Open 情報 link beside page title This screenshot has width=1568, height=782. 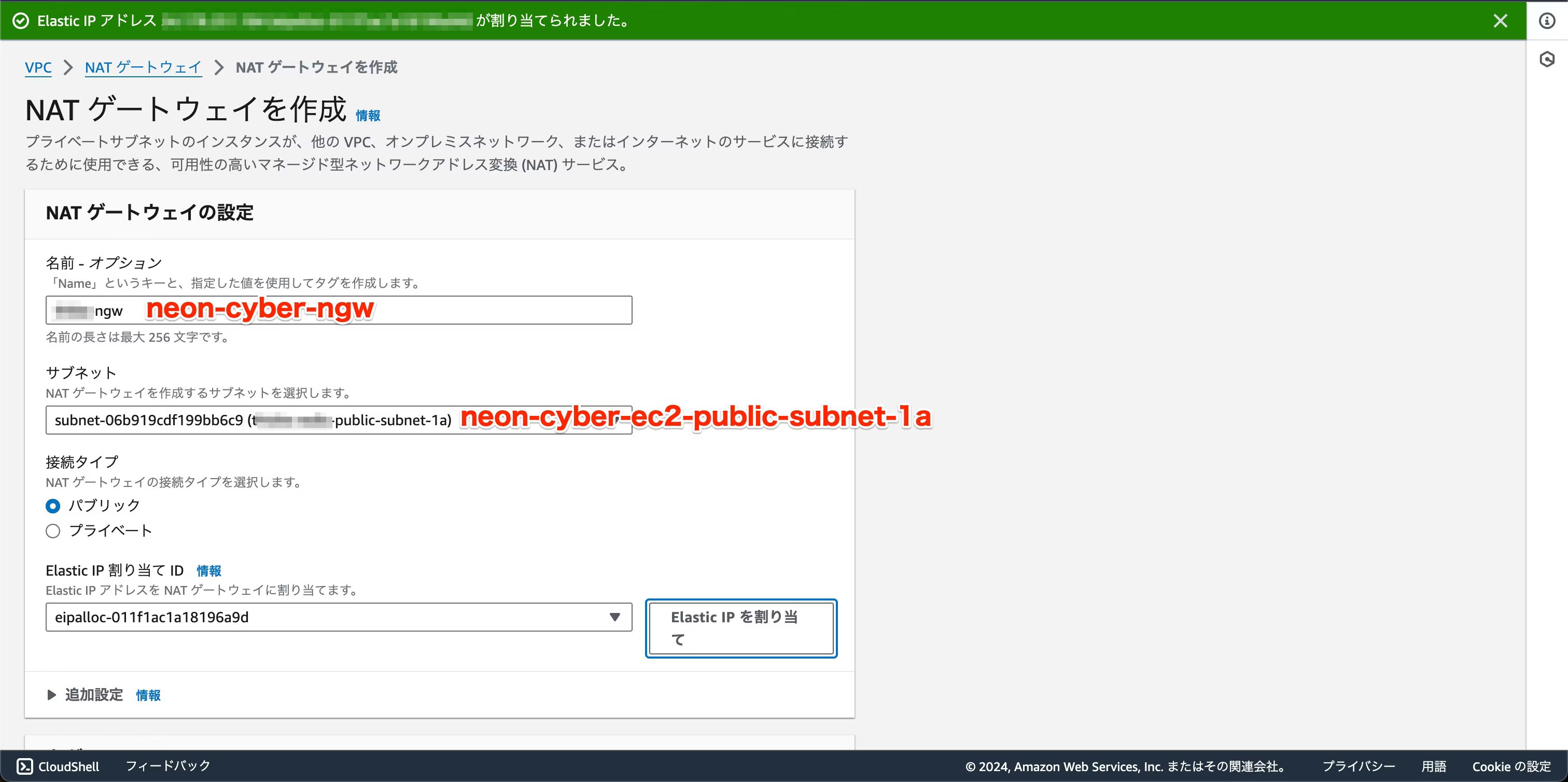pyautogui.click(x=368, y=116)
